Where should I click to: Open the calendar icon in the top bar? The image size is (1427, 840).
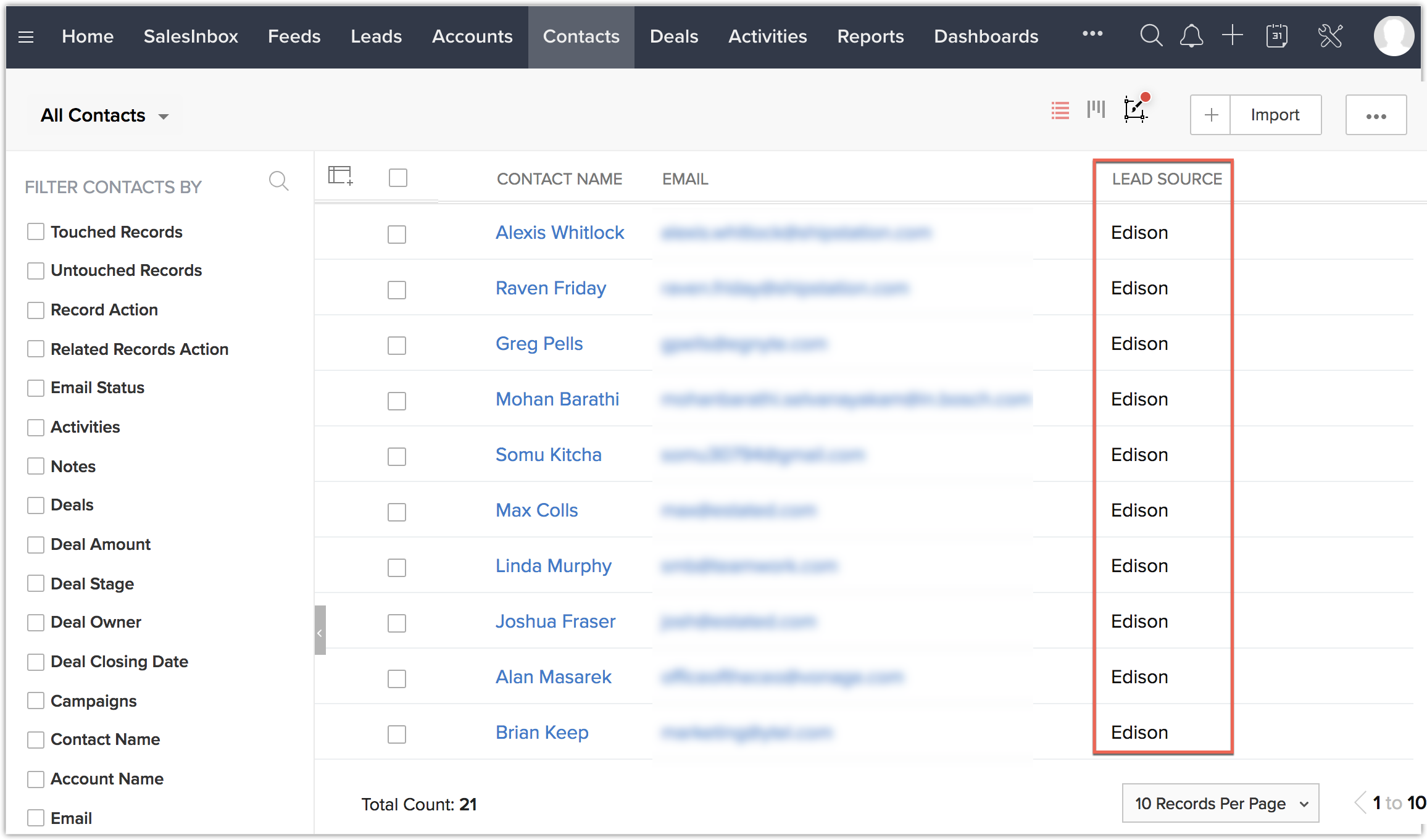(1276, 36)
